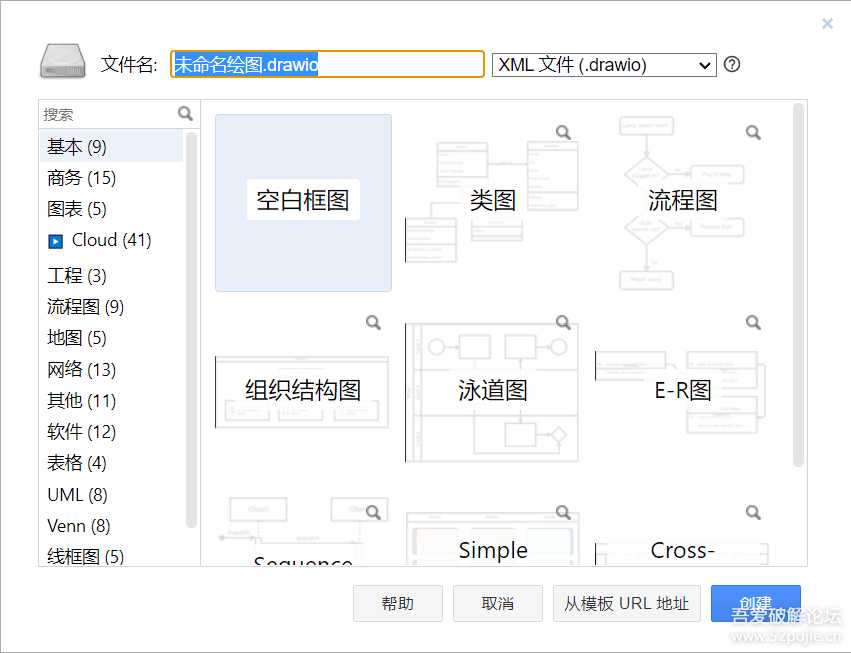Choose the UML (8) category
851x653 pixels.
point(77,495)
